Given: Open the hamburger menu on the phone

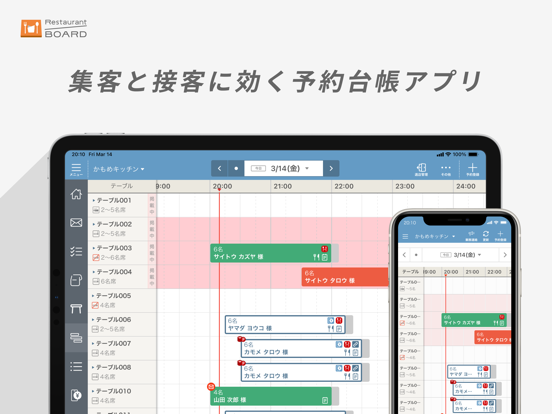Looking at the screenshot, I should tap(406, 237).
